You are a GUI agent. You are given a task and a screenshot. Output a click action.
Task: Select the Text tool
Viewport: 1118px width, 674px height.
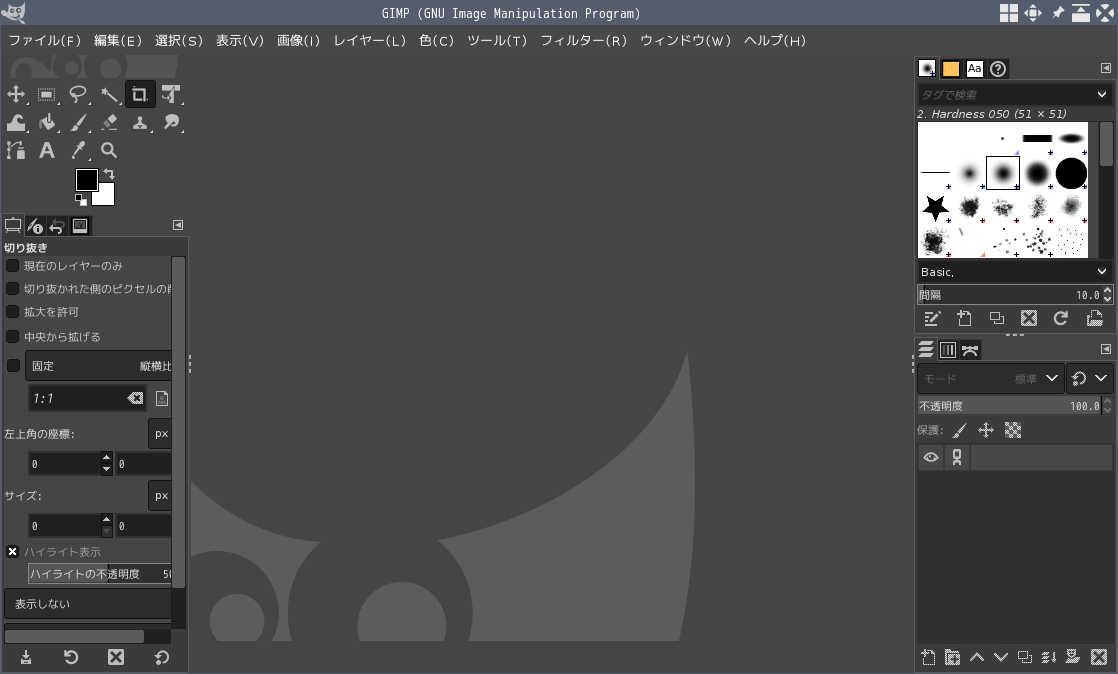[x=47, y=150]
